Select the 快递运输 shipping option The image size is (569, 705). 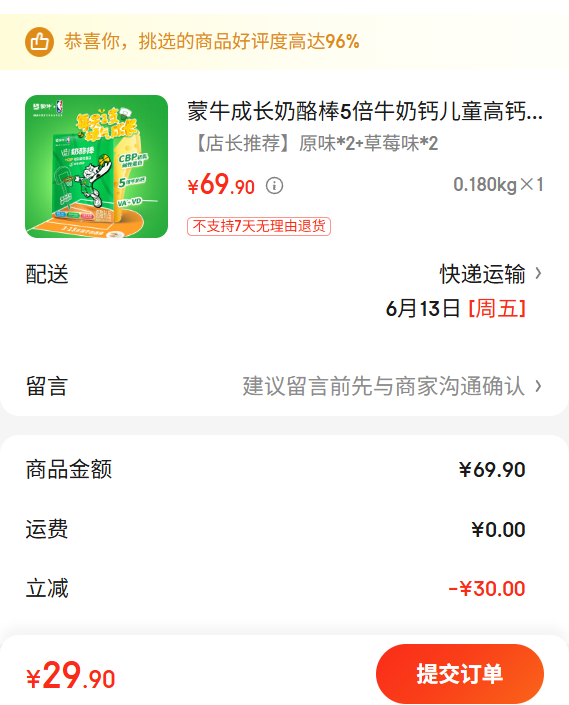click(x=482, y=274)
